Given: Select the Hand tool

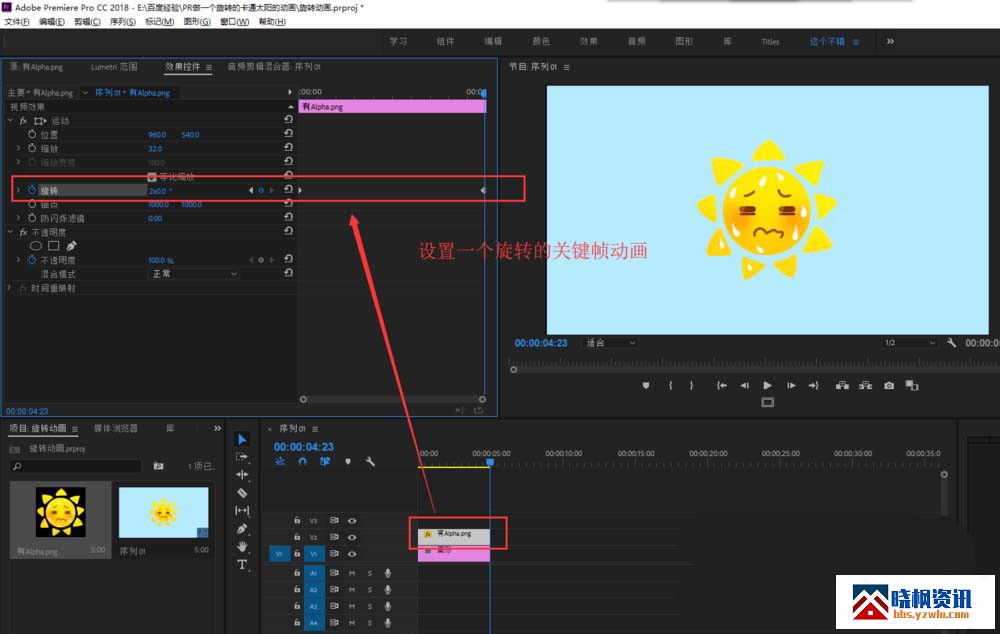Looking at the screenshot, I should point(242,547).
